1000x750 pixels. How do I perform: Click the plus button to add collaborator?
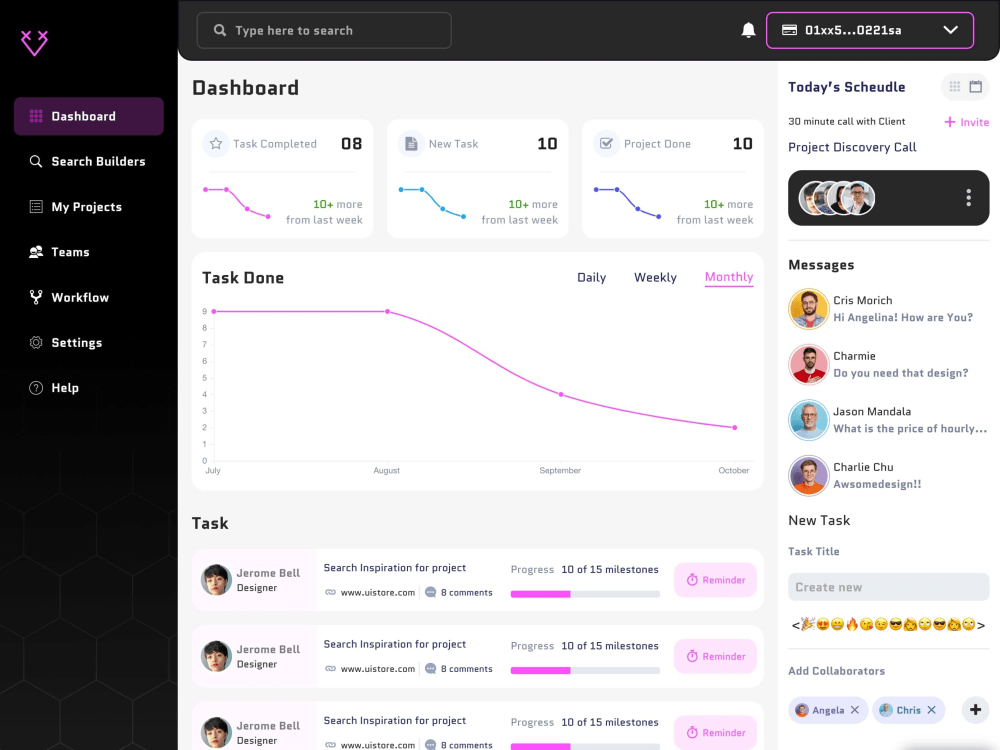click(975, 710)
